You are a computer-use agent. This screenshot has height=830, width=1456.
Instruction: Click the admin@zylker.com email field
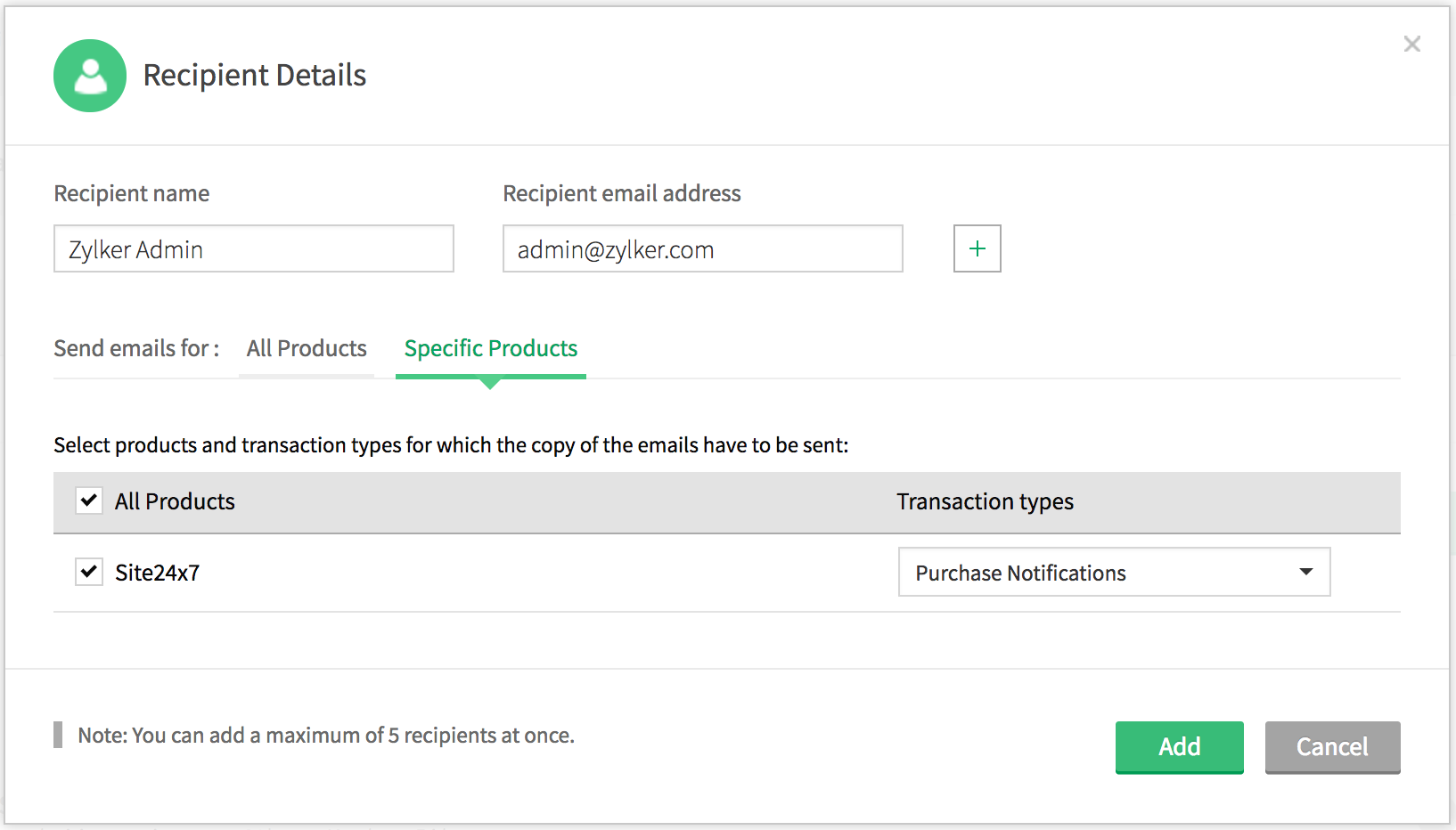[x=702, y=249]
